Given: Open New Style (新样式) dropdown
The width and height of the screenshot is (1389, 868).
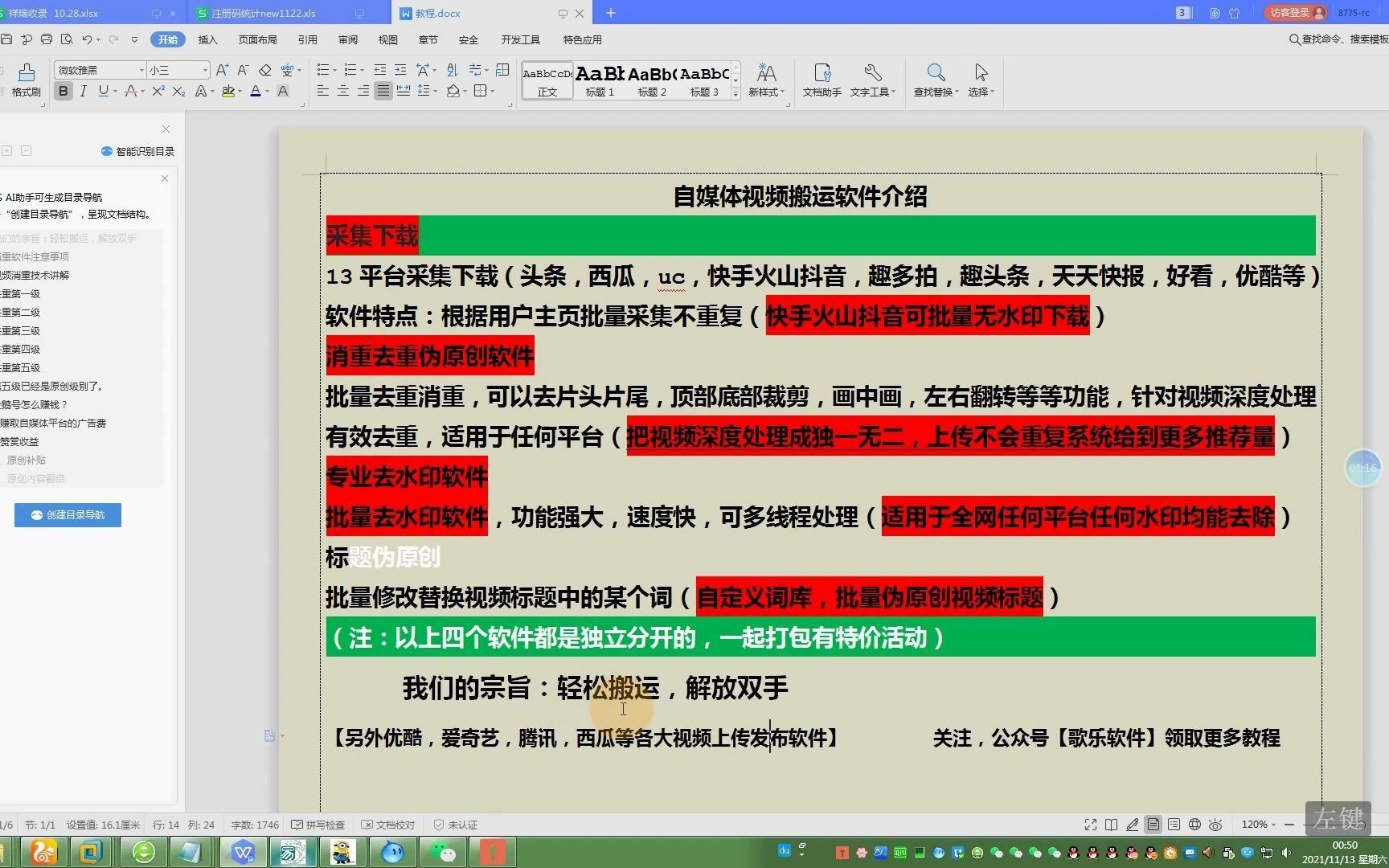Looking at the screenshot, I should [x=766, y=80].
